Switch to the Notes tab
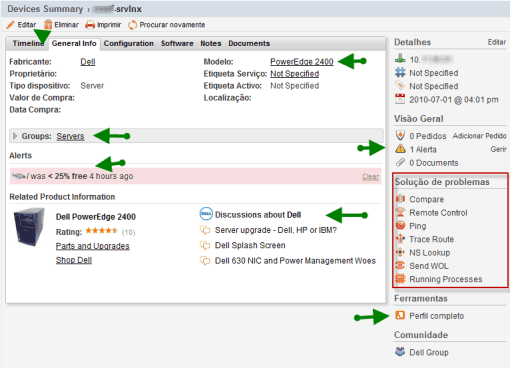Screen dimensions: 510x368 point(211,43)
